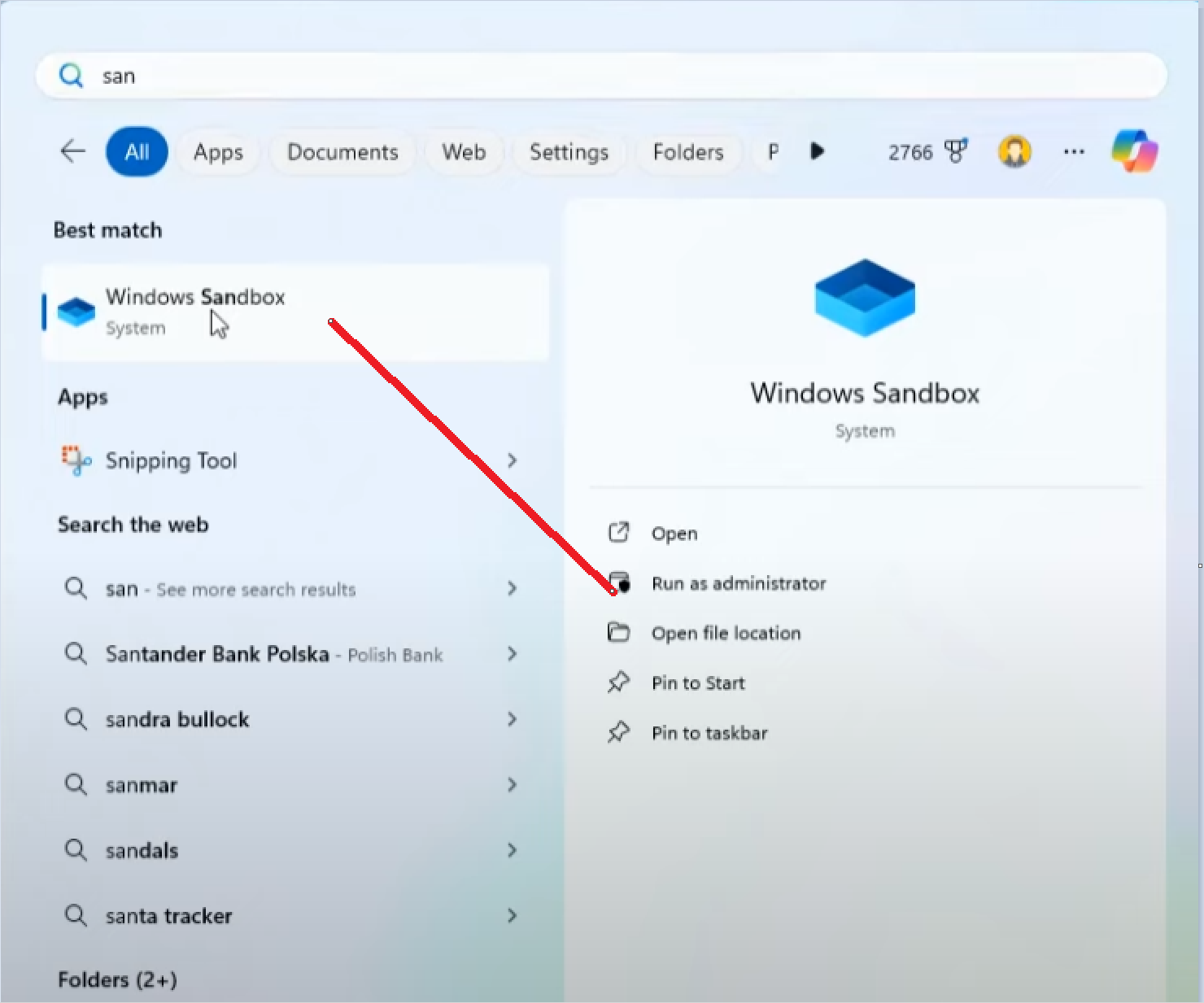Click search icon beside sanmar
The image size is (1204, 1003).
76,784
